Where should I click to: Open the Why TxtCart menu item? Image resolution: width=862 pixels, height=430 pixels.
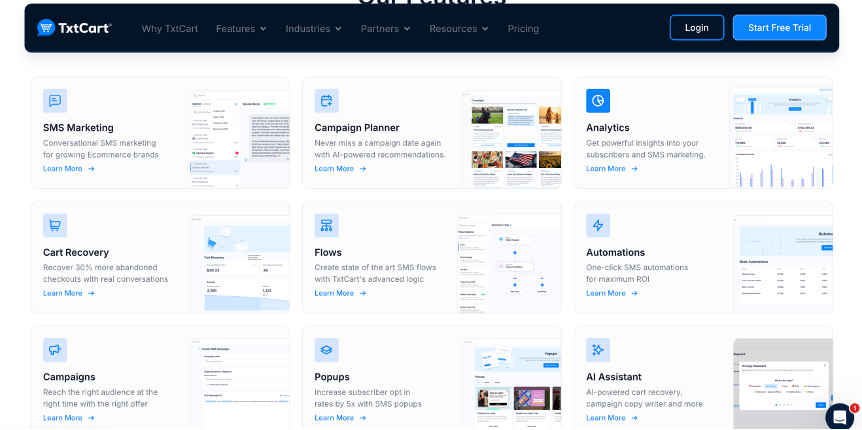click(170, 28)
